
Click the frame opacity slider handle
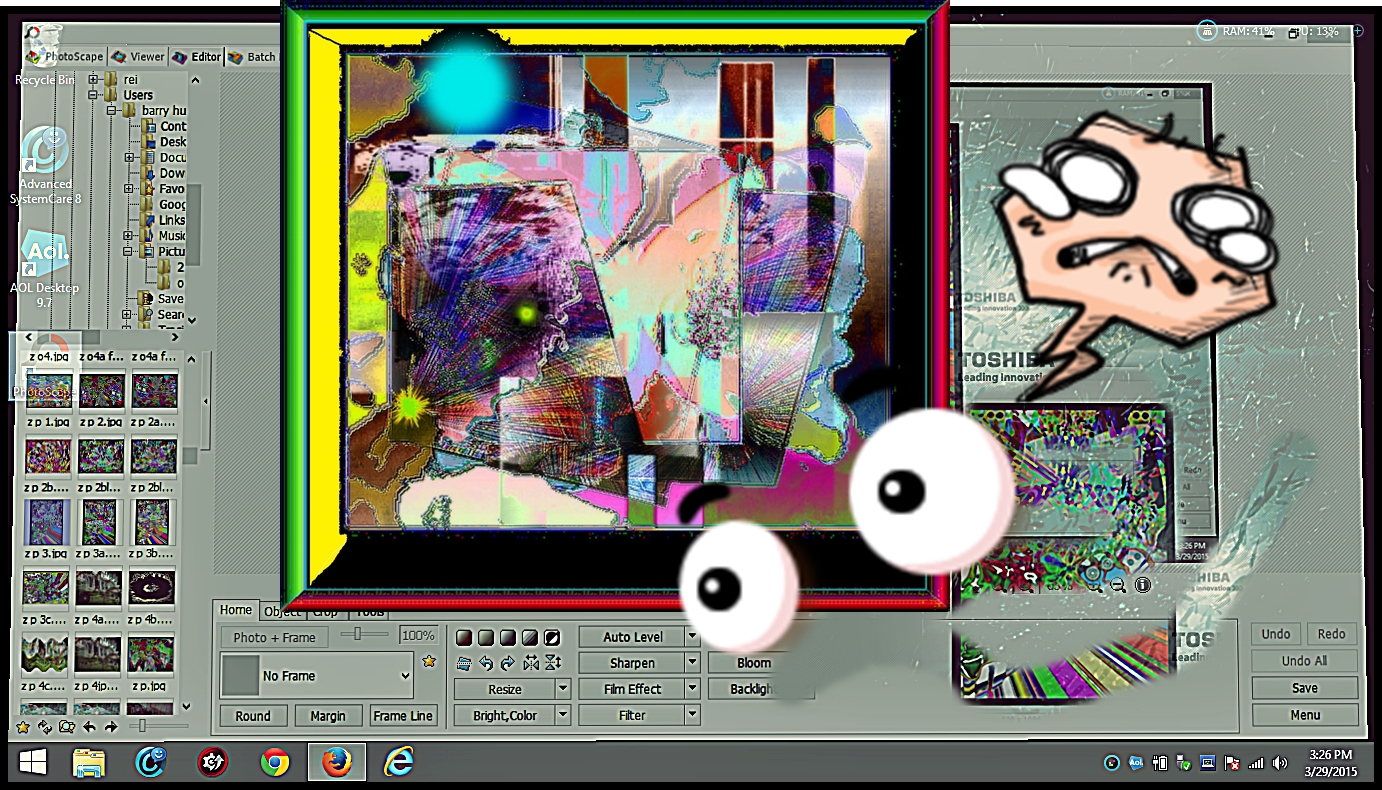(357, 634)
